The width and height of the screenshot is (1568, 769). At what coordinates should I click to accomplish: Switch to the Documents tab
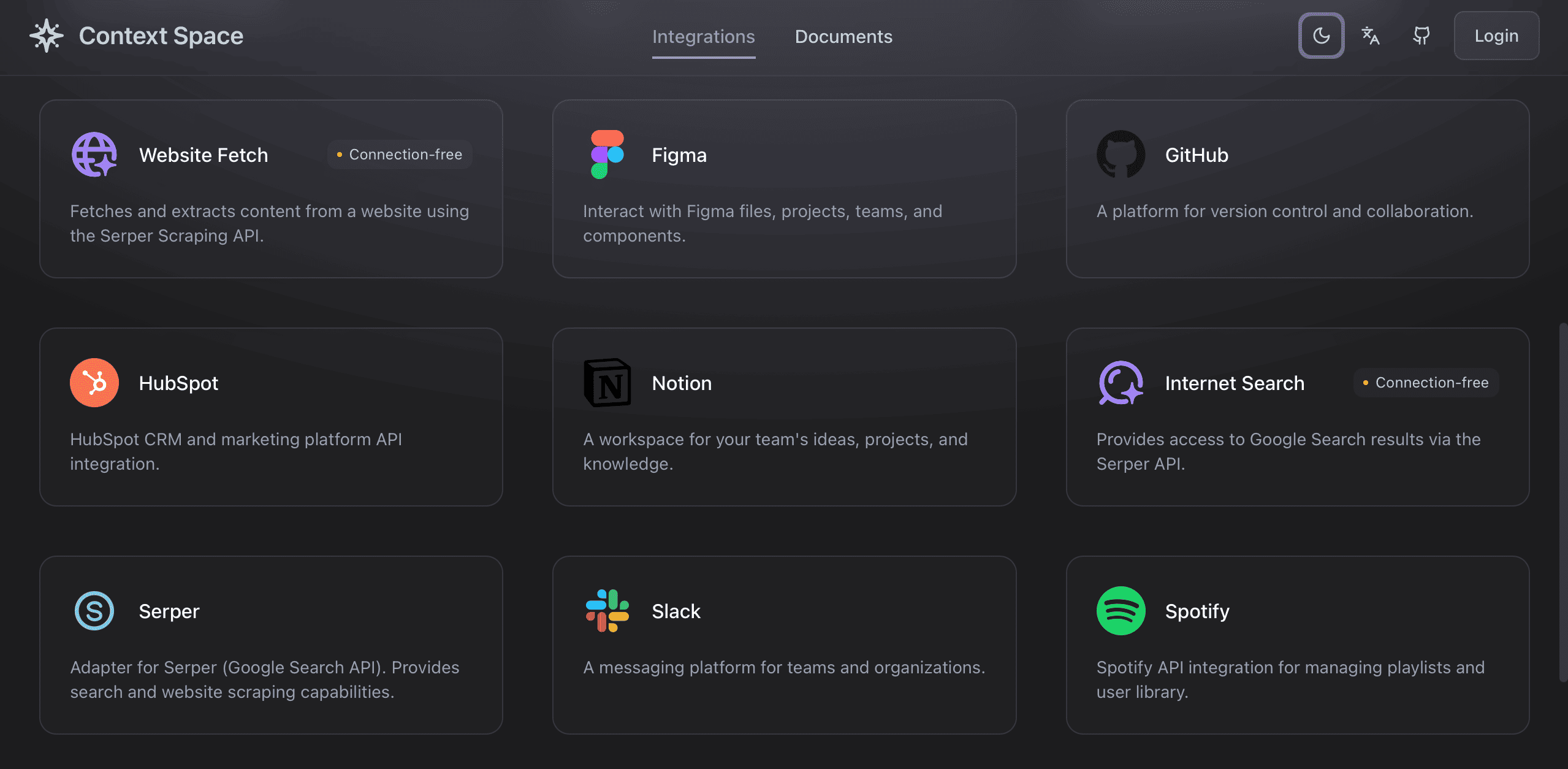(x=843, y=37)
